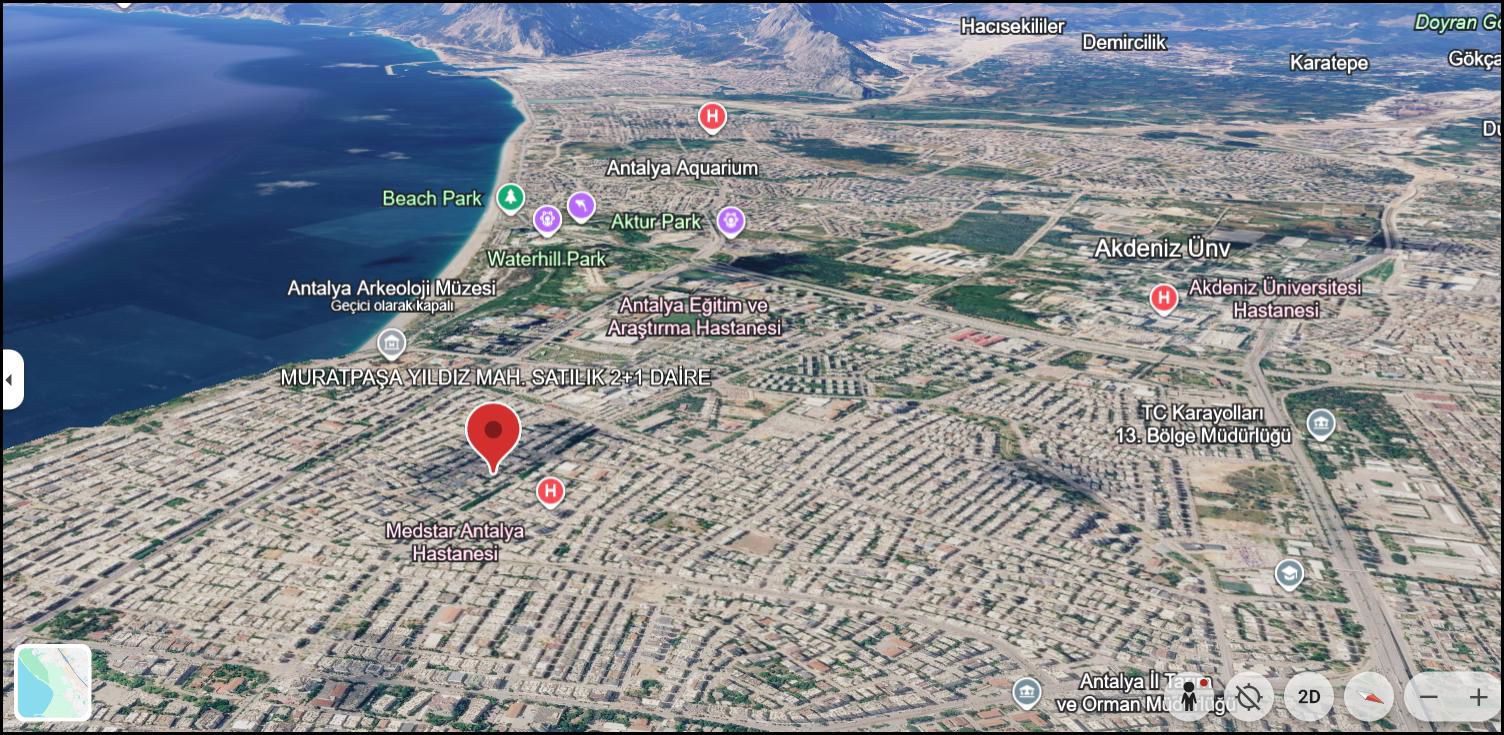The width and height of the screenshot is (1504, 735).
Task: Zoom in with the plus button
Action: [x=1478, y=697]
